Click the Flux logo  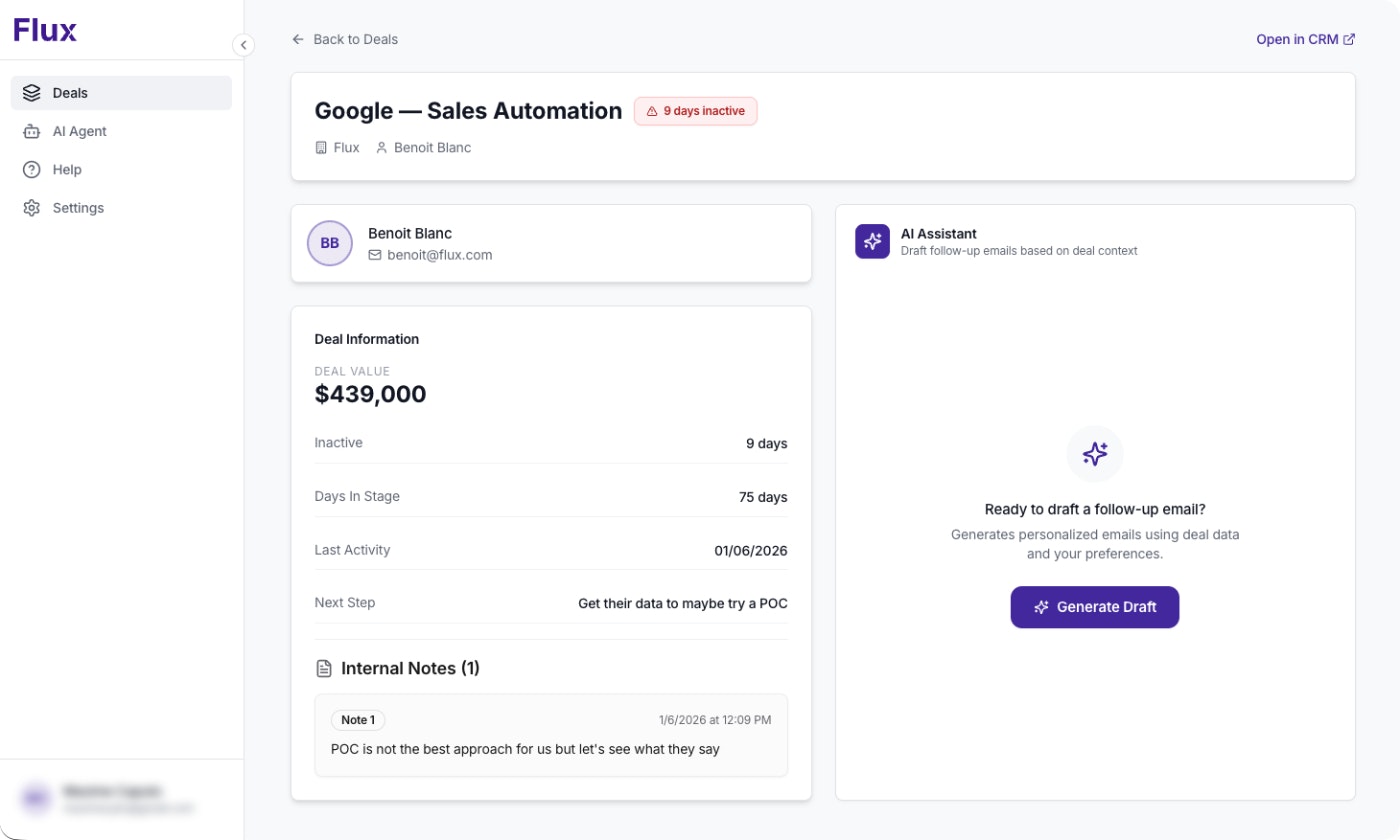coord(45,30)
